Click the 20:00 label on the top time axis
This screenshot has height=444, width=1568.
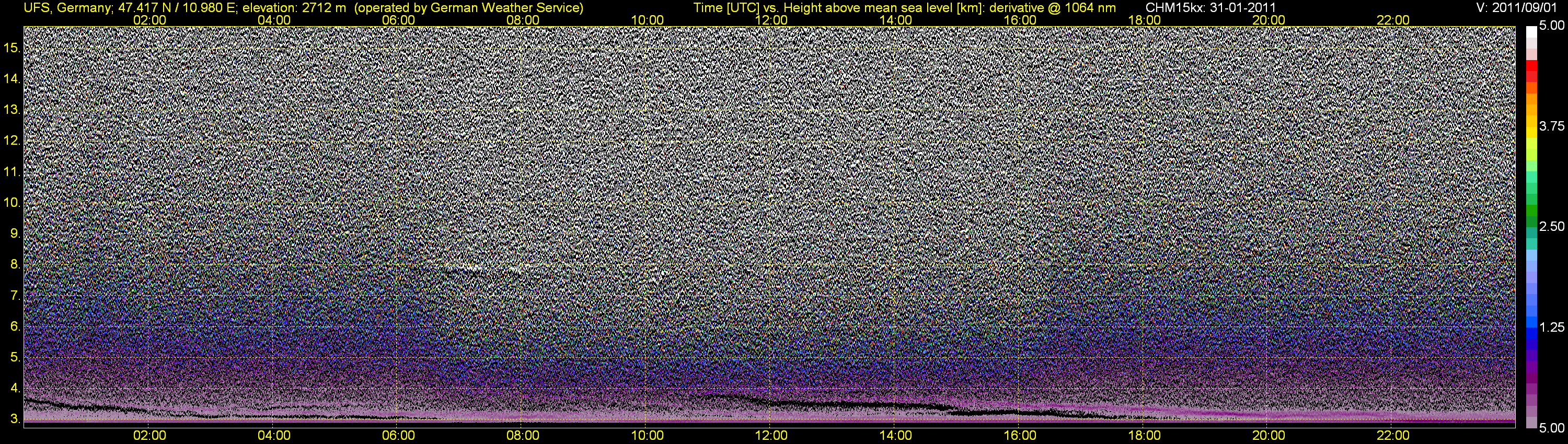(1269, 20)
